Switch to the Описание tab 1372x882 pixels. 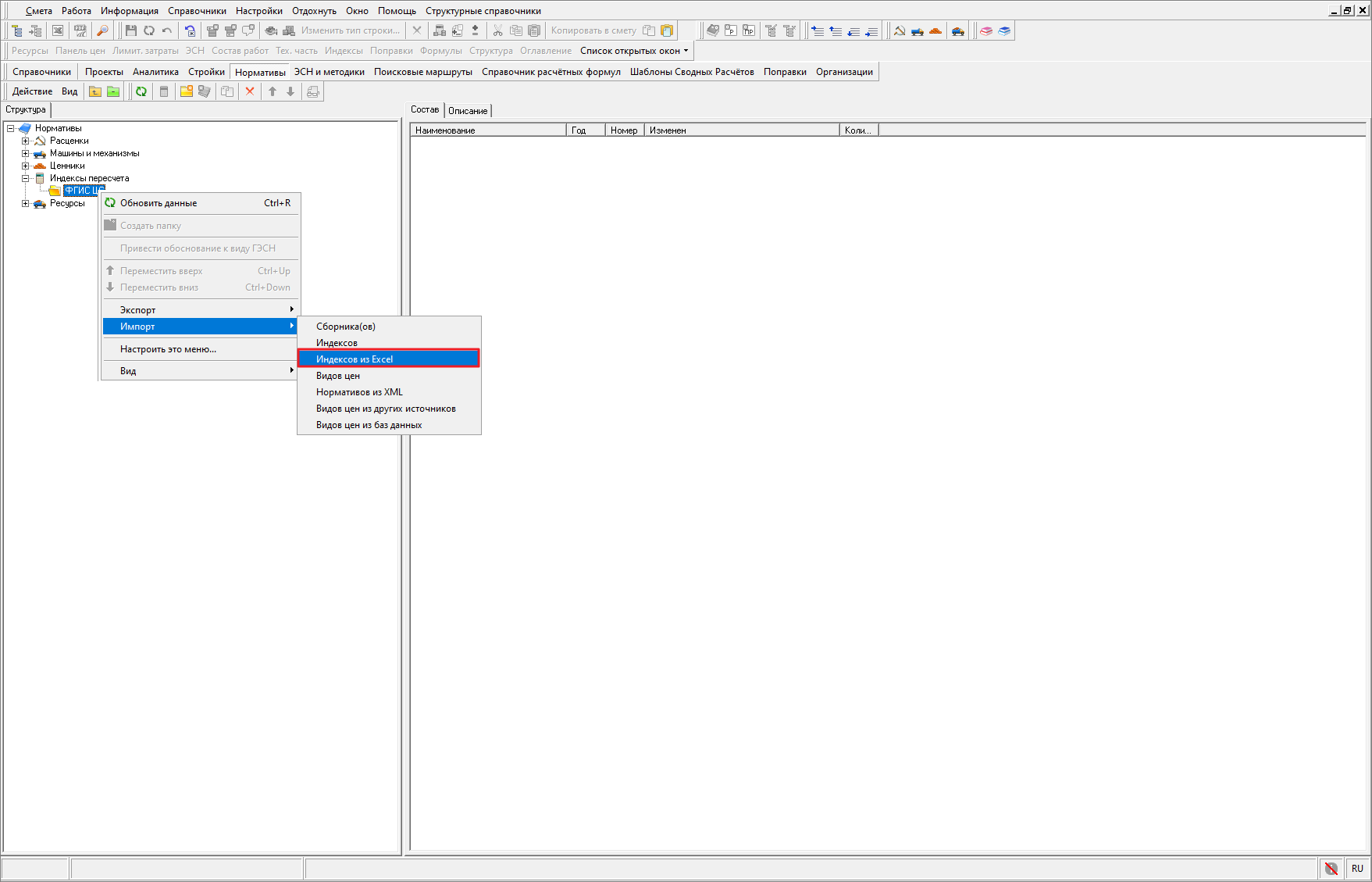click(468, 111)
